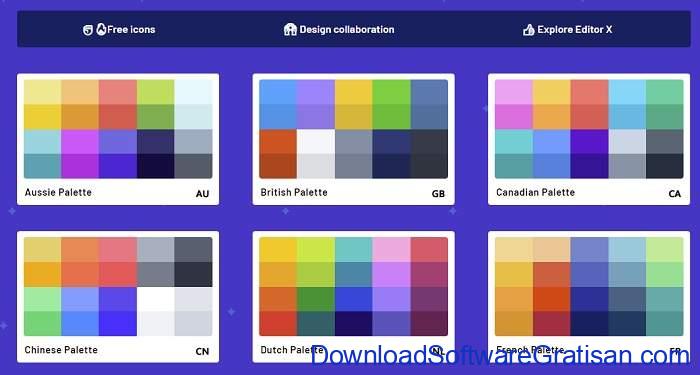Click the shield icon beside Free icons

88,30
